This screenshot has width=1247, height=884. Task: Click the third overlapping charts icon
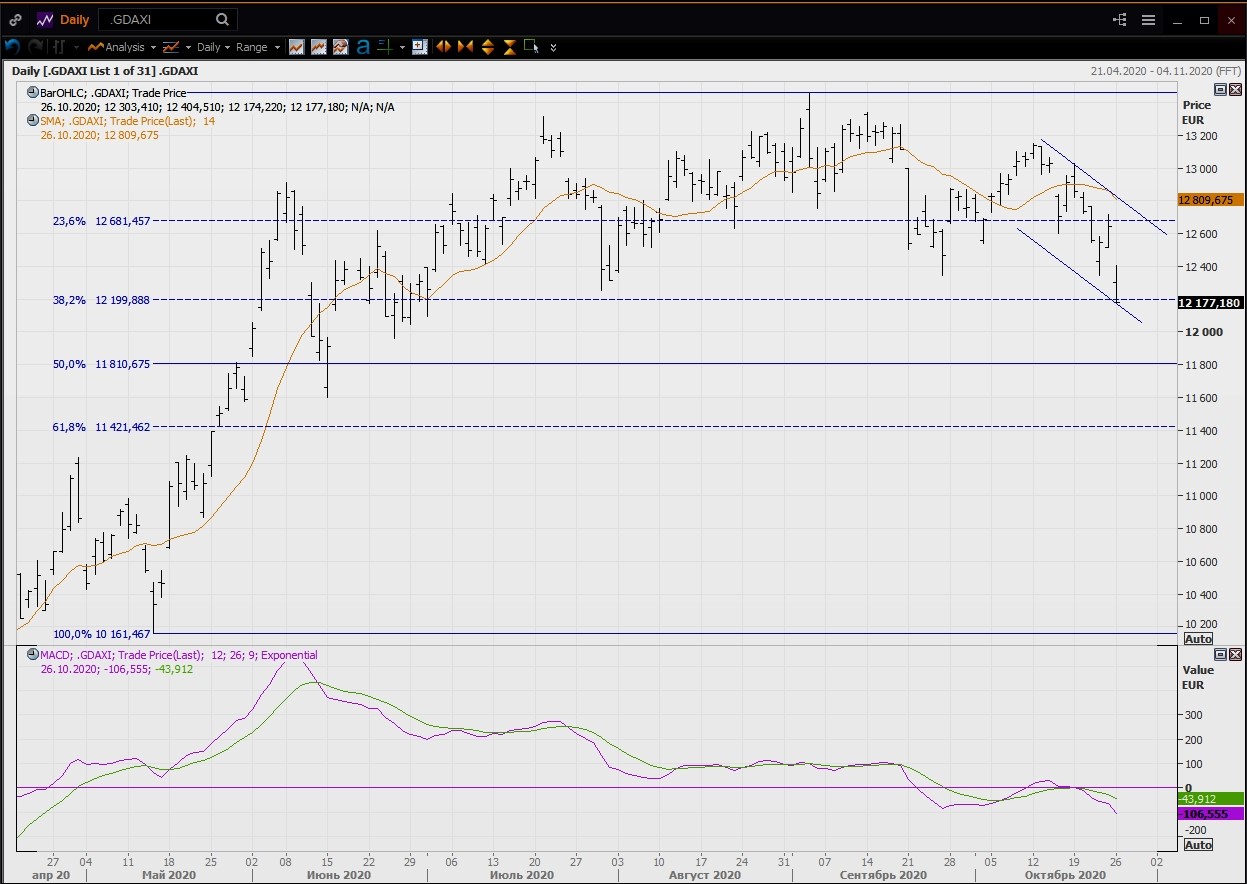click(x=340, y=46)
